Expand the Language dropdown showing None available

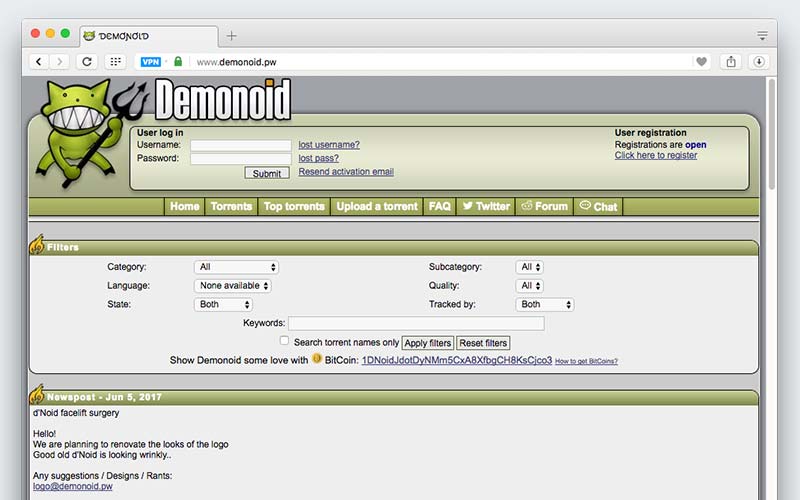tap(233, 286)
